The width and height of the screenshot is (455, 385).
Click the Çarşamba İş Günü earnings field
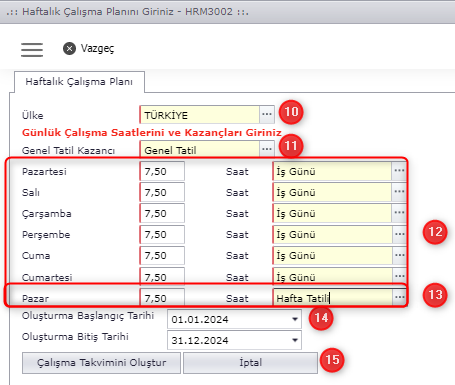click(x=332, y=213)
